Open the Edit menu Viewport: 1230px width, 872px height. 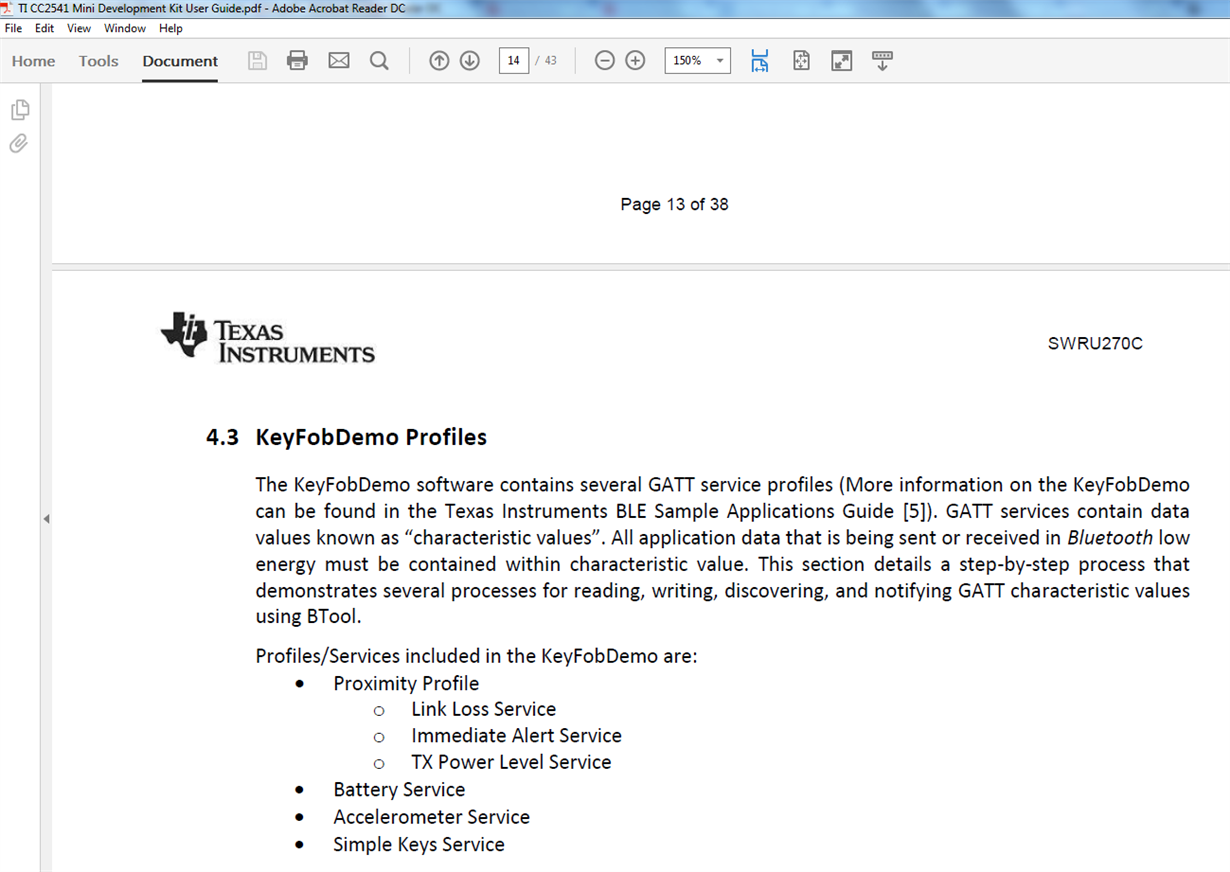pyautogui.click(x=44, y=29)
